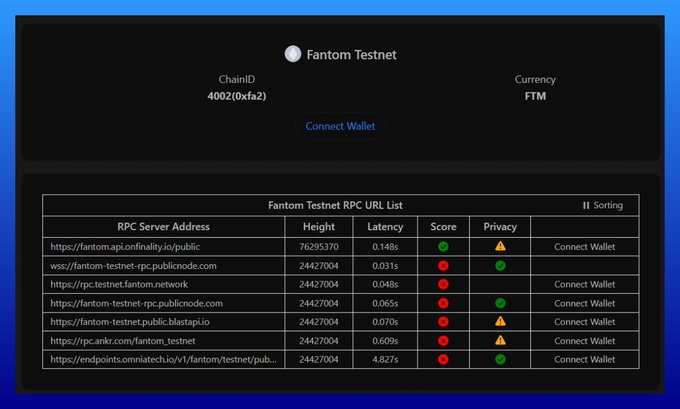This screenshot has width=680, height=409.
Task: Click the latency value 4.827s
Action: coord(385,360)
